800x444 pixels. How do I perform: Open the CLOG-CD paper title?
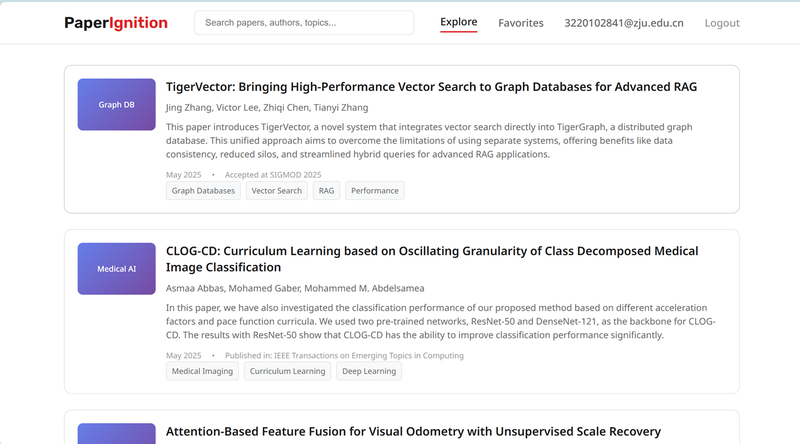point(432,259)
